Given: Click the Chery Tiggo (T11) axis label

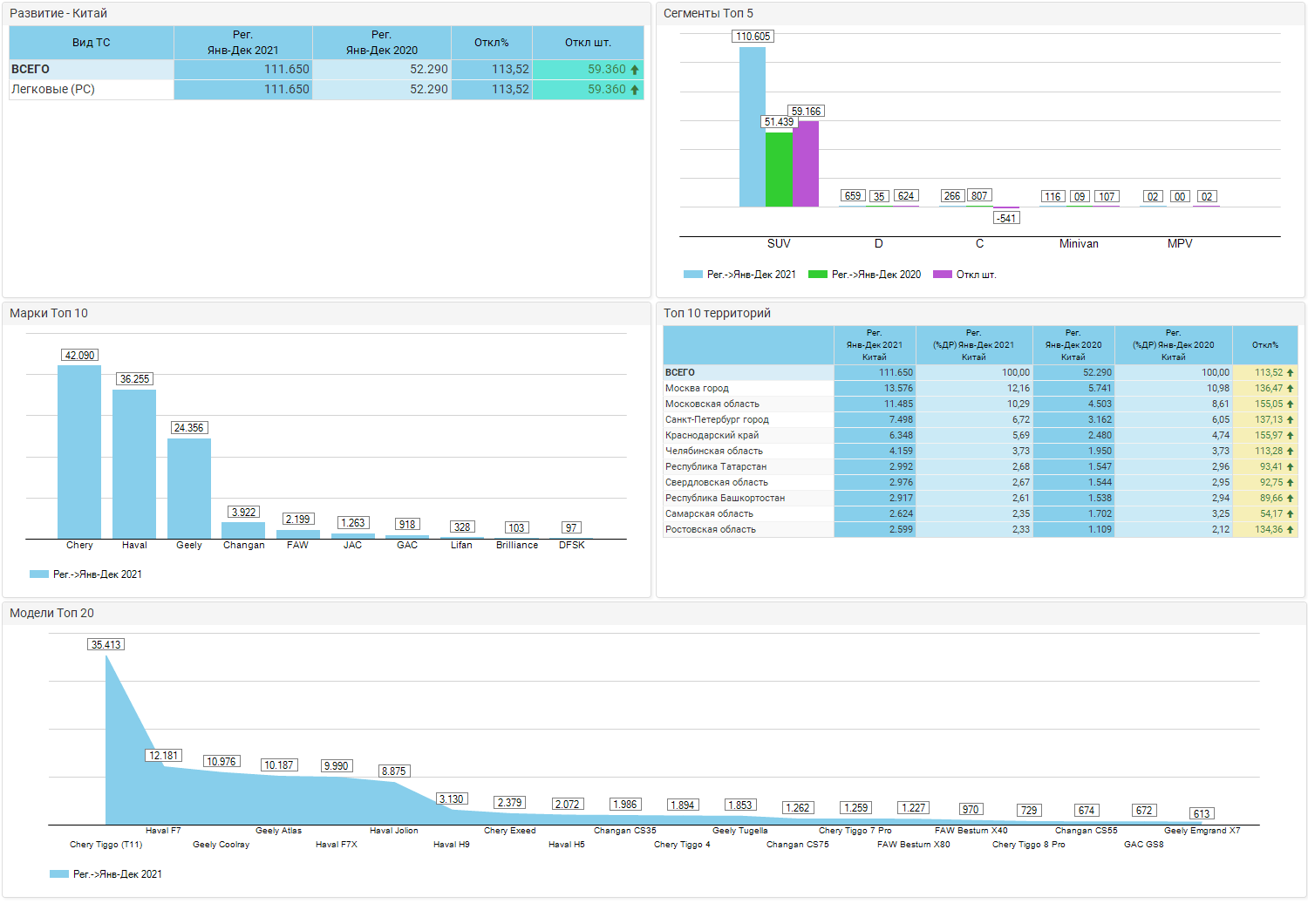Looking at the screenshot, I should tap(106, 845).
